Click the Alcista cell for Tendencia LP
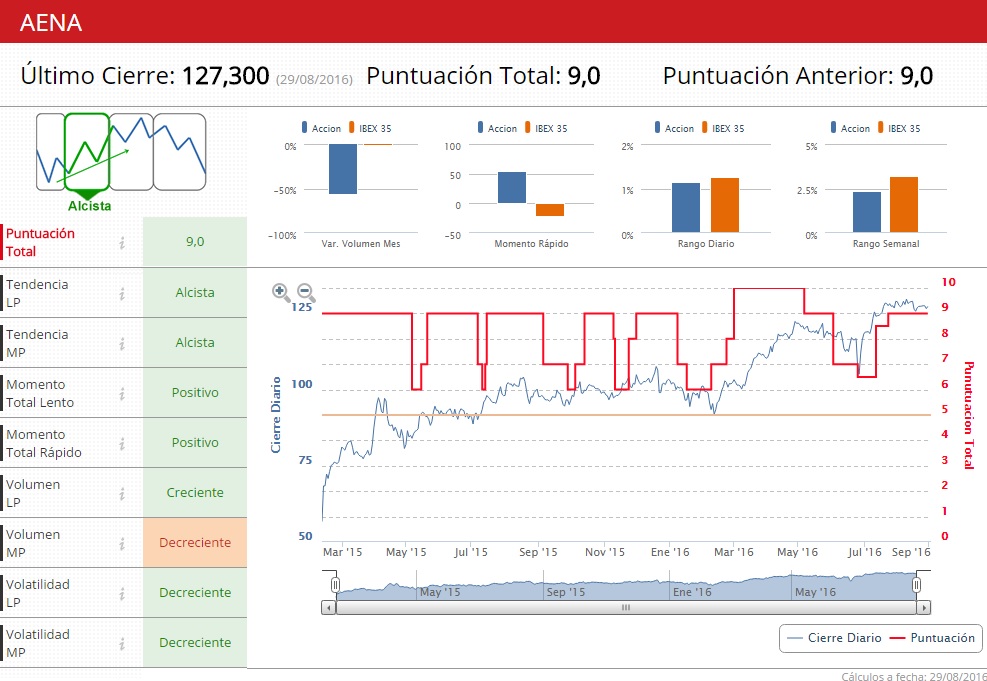 pos(195,293)
